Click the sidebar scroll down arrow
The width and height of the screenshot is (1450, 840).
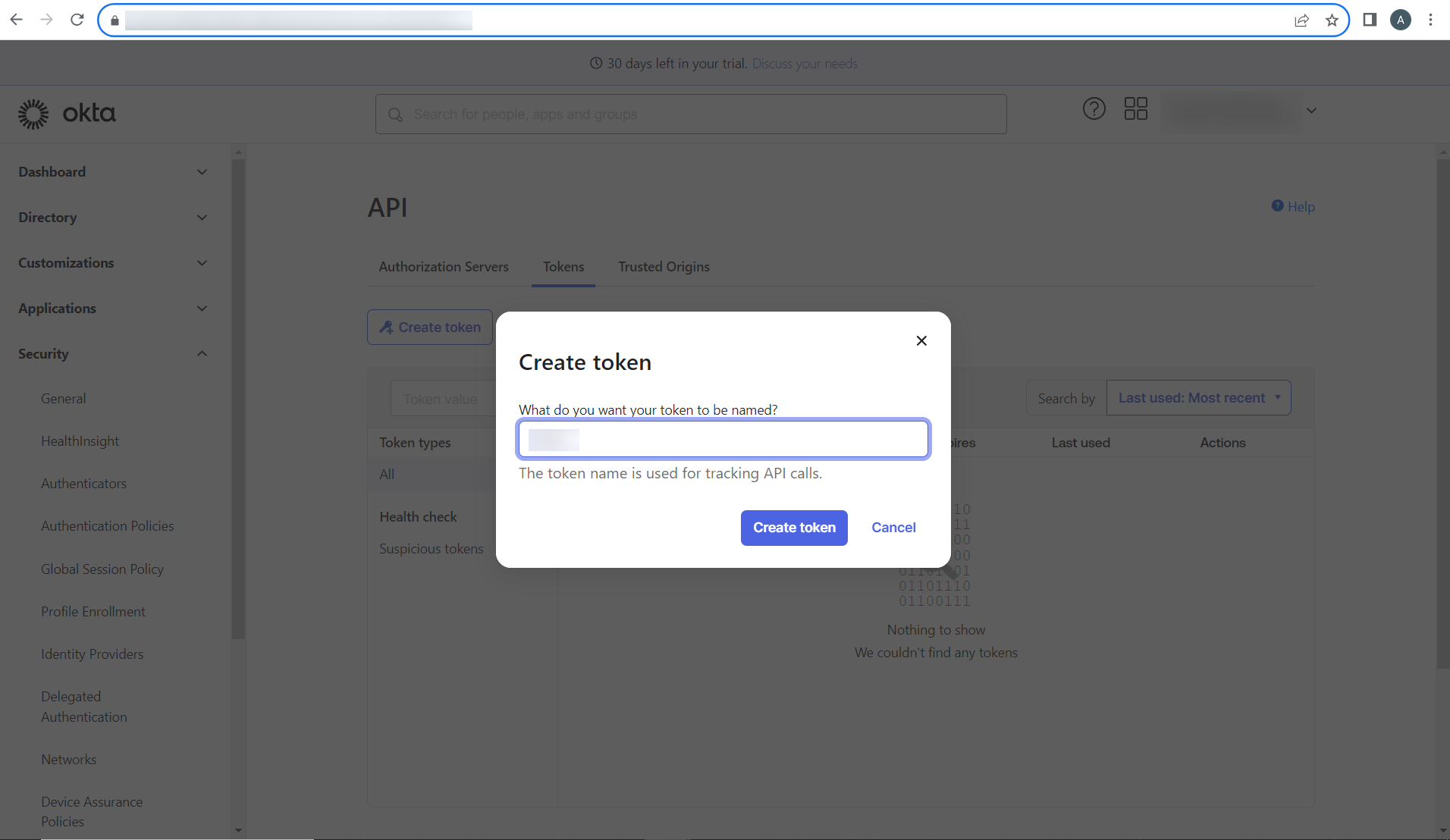point(238,830)
